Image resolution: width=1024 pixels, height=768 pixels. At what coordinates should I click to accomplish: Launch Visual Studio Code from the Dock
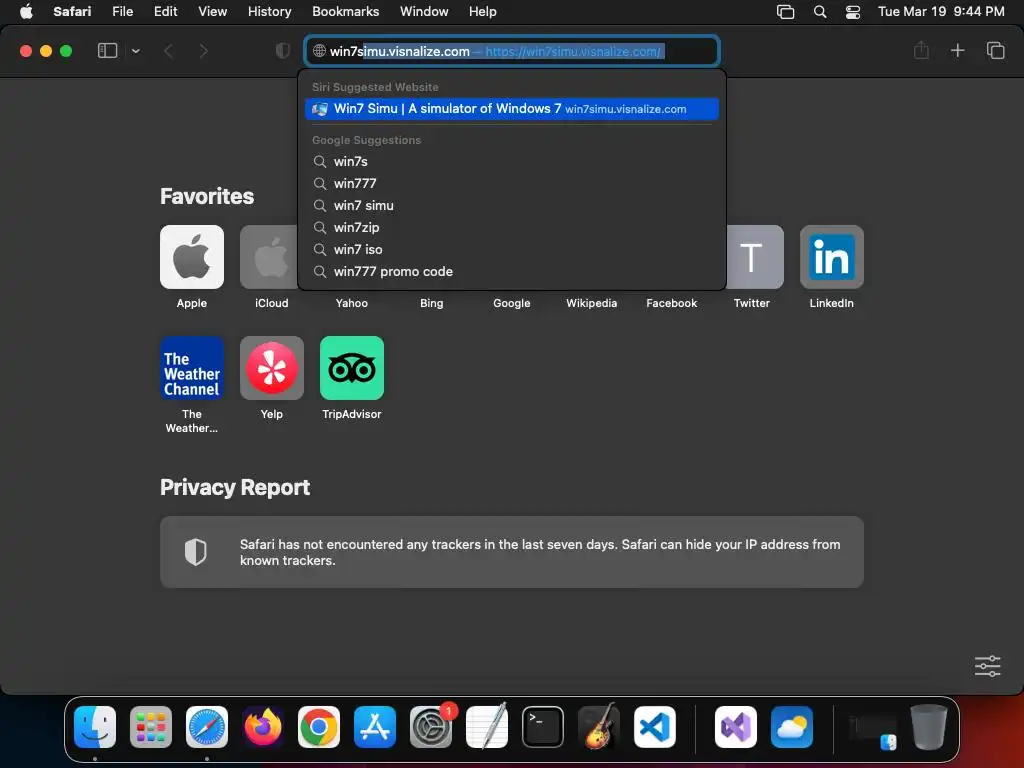tap(655, 727)
